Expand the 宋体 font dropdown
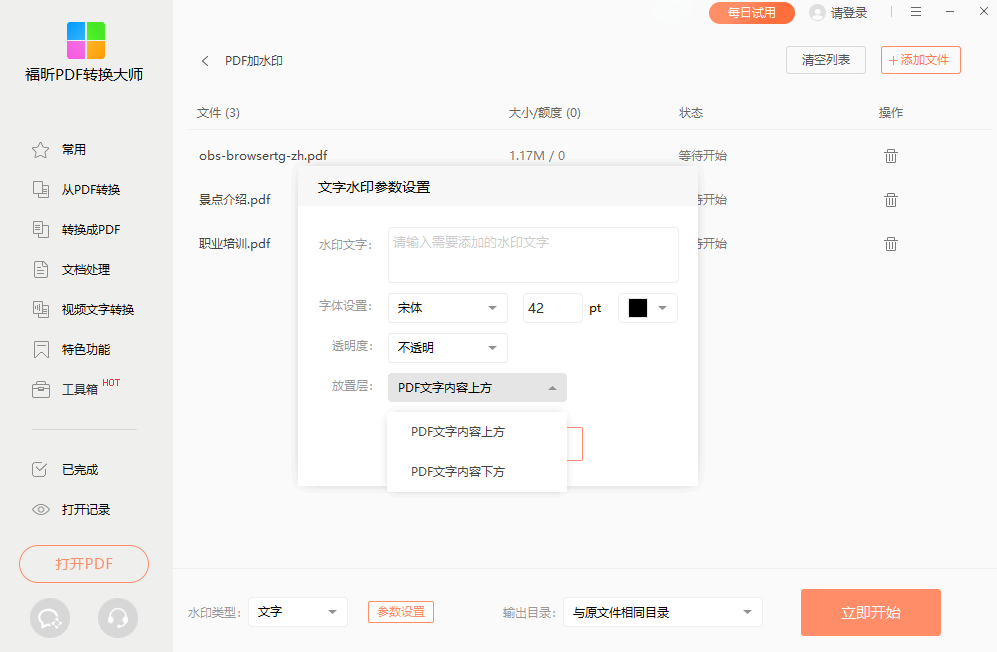 [447, 308]
